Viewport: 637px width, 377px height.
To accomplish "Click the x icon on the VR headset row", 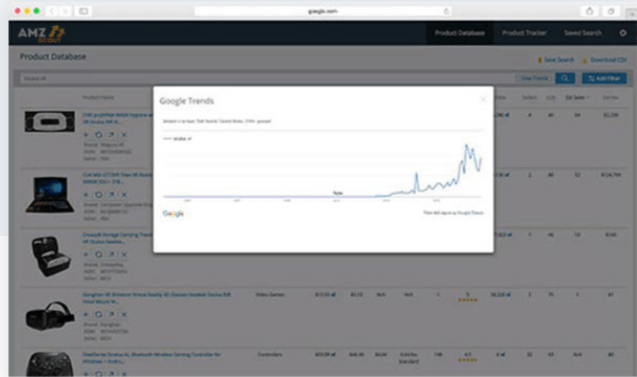I will (x=124, y=314).
